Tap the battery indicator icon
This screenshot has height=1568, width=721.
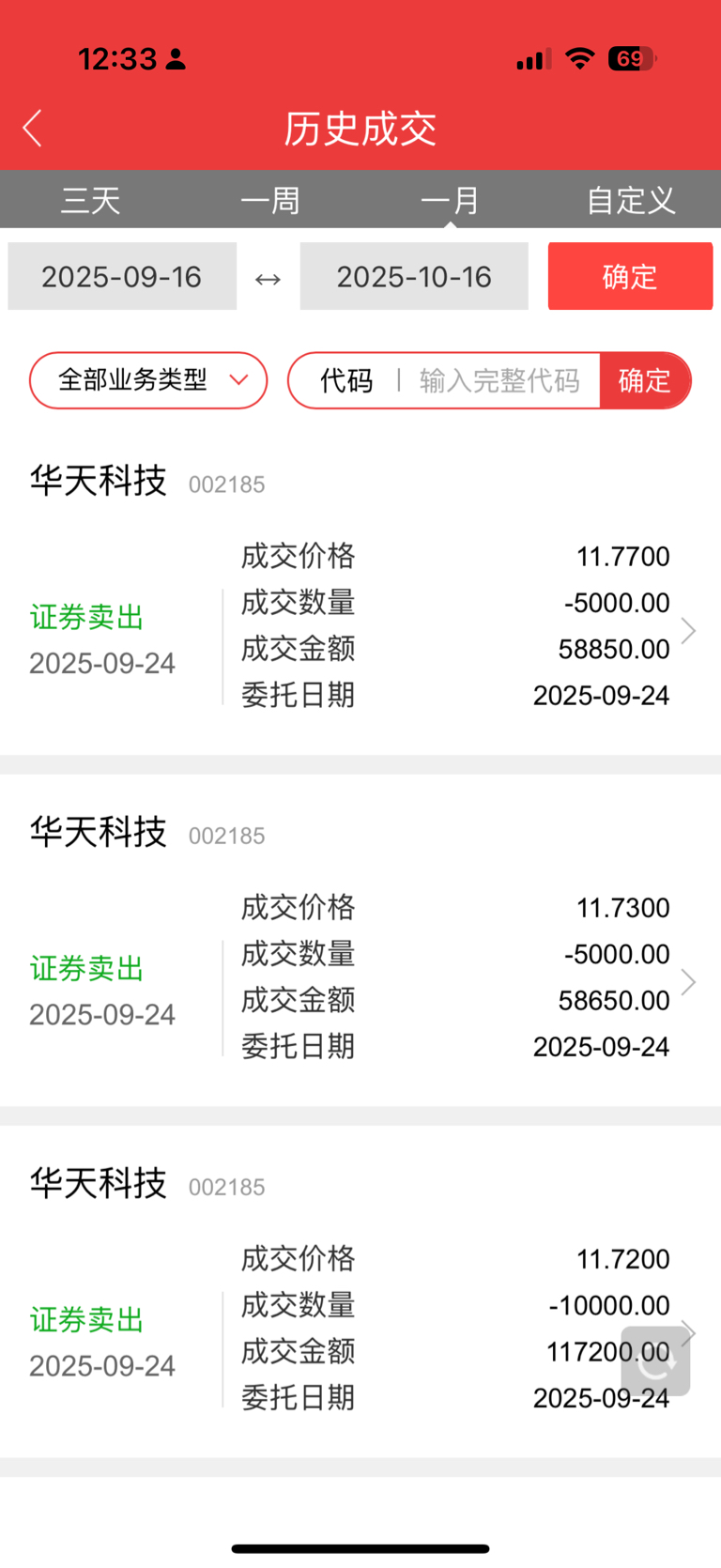[x=632, y=59]
